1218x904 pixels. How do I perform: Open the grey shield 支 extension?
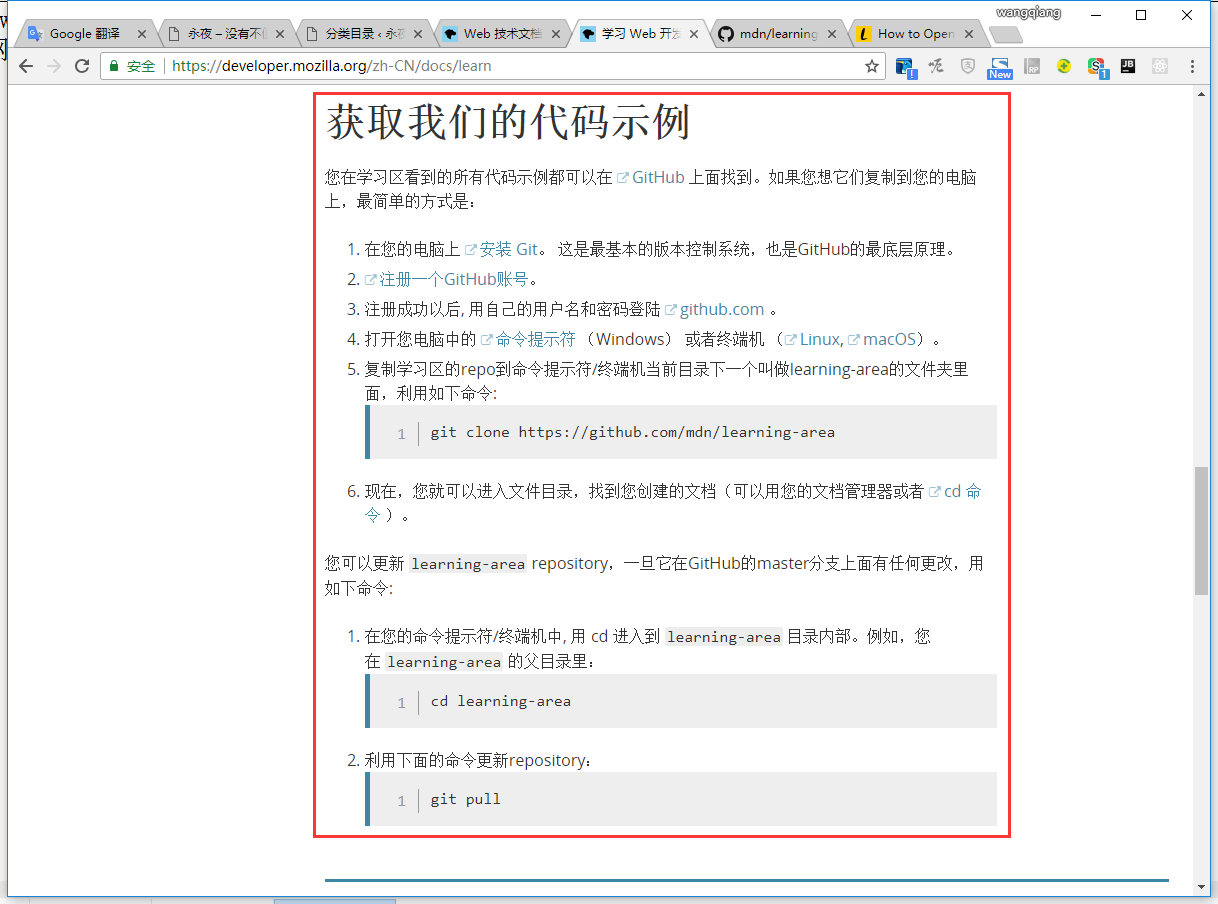tap(968, 66)
